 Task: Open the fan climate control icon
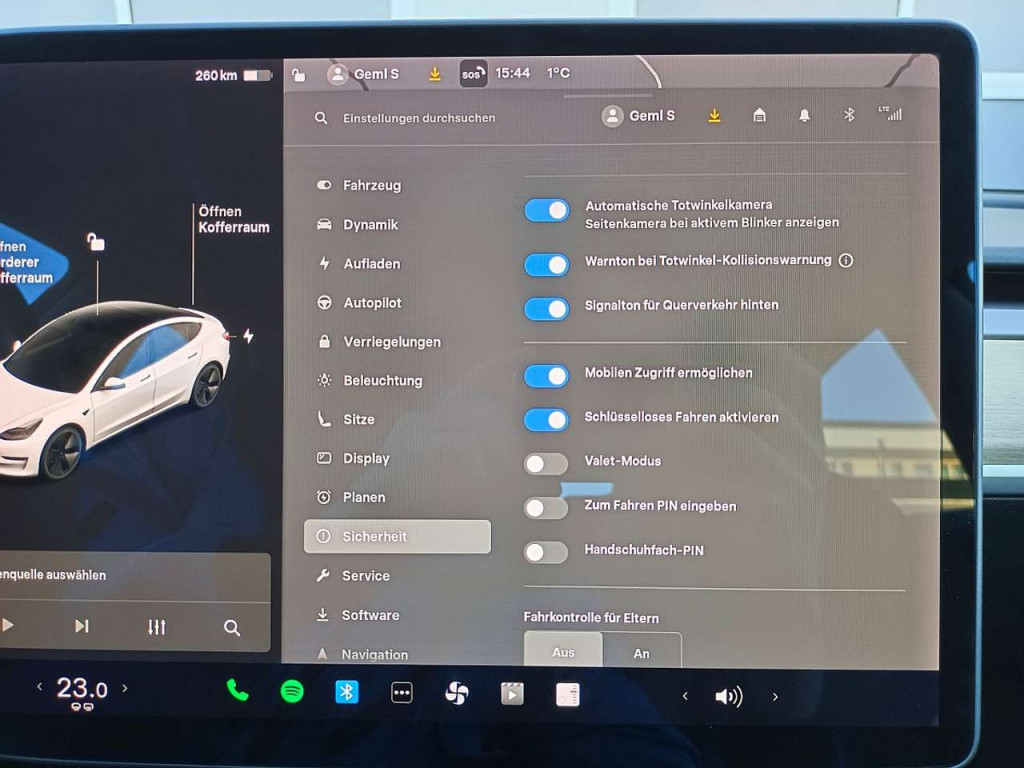coord(456,694)
